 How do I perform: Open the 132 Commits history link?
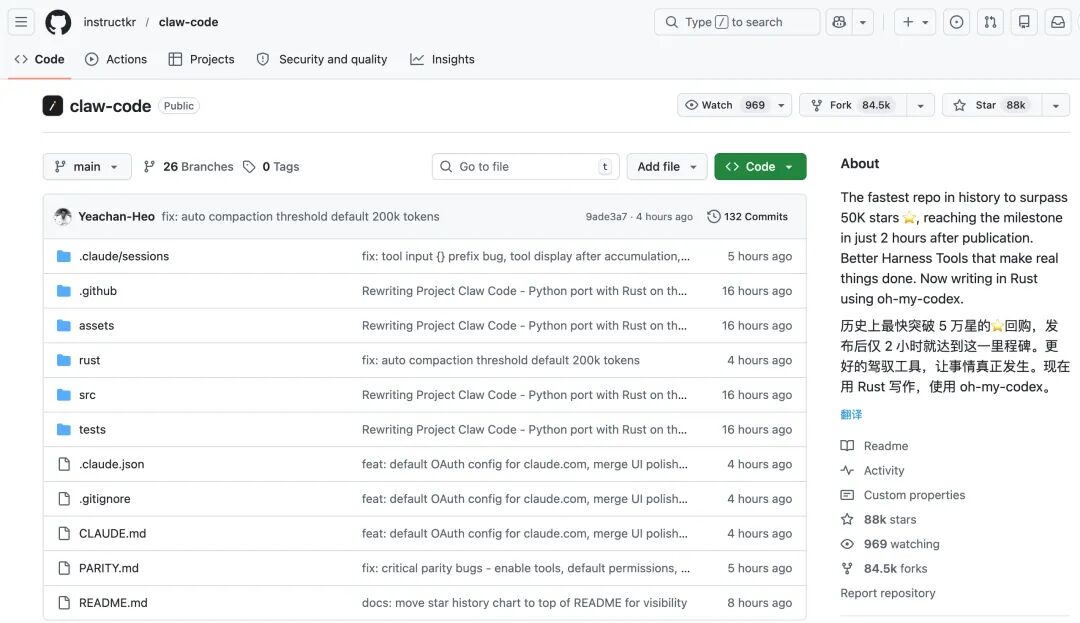click(x=747, y=217)
